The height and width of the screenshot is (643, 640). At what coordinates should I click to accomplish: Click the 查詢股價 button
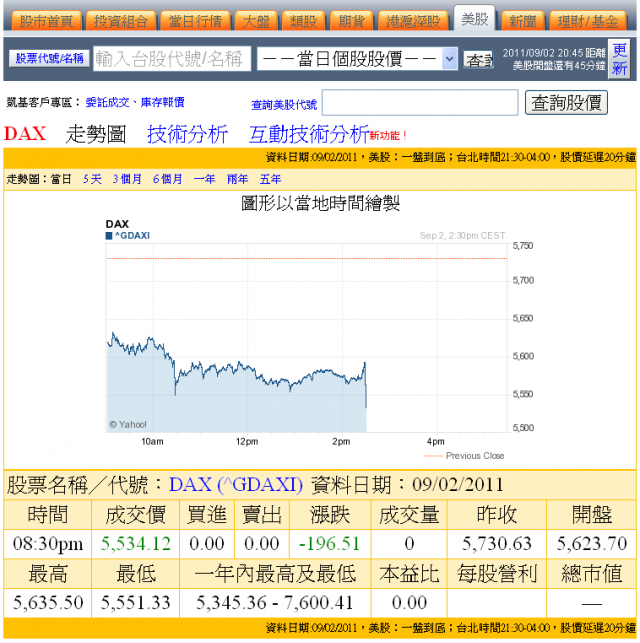[x=566, y=103]
